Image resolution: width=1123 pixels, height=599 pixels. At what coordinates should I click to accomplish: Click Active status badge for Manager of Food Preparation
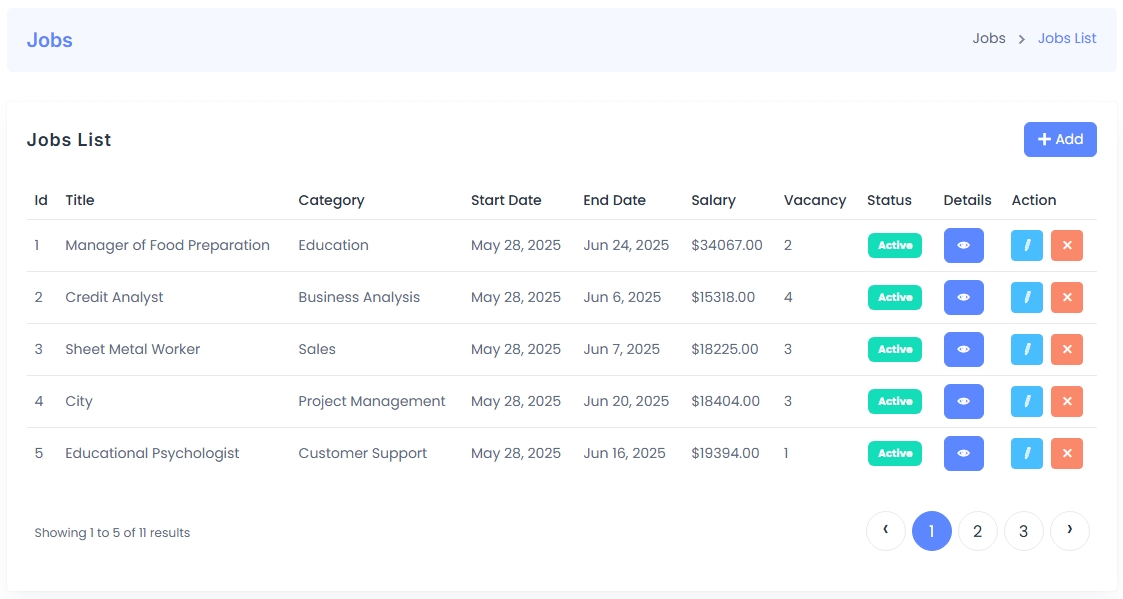coord(895,245)
